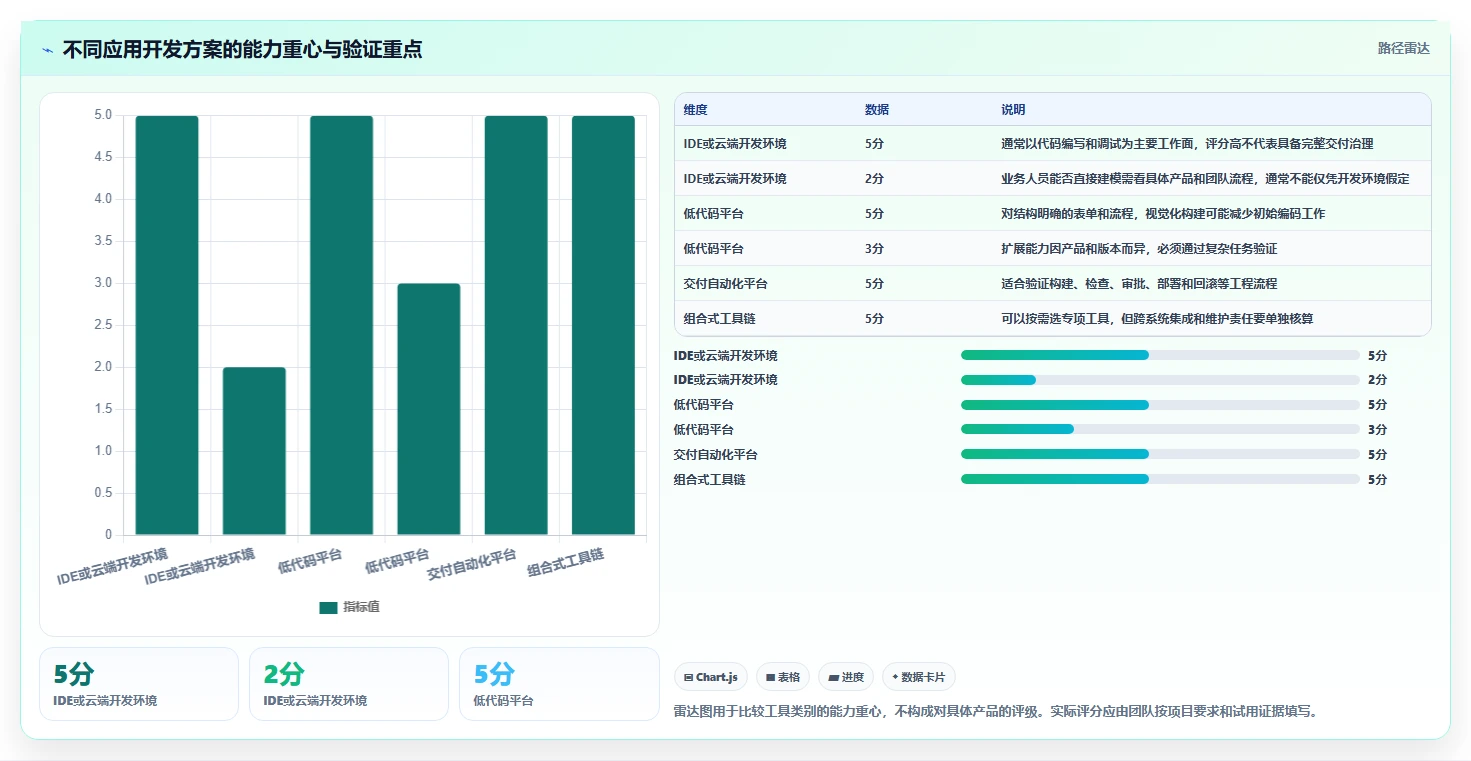Toggle the 指标值 legend color box
The image size is (1471, 761).
point(328,607)
